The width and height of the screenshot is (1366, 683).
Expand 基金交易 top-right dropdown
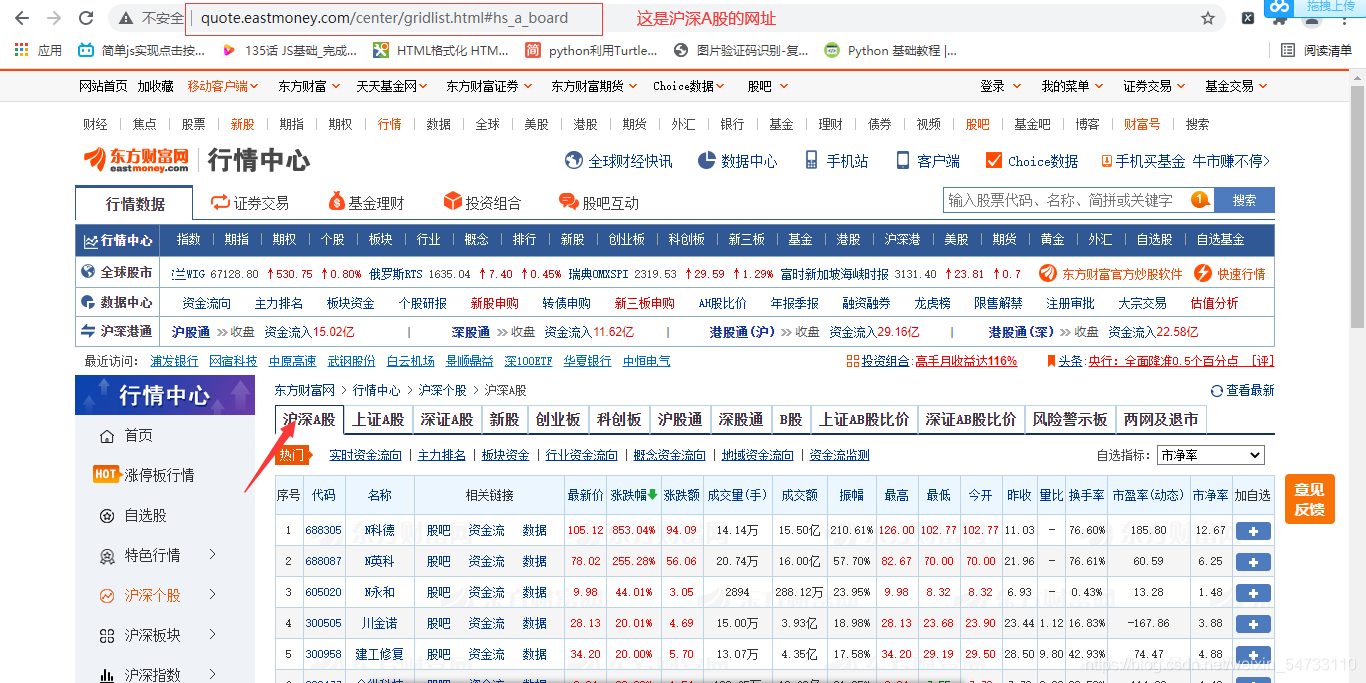click(x=1236, y=87)
